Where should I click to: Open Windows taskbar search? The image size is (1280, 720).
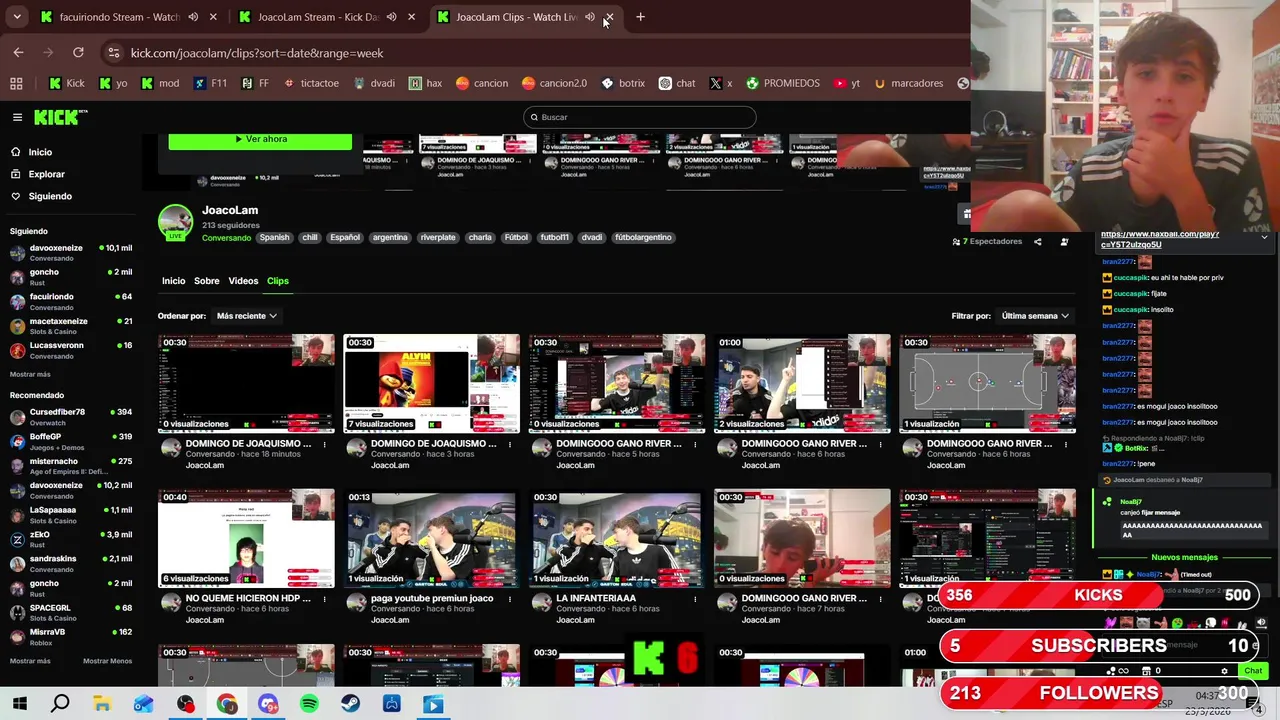(60, 704)
